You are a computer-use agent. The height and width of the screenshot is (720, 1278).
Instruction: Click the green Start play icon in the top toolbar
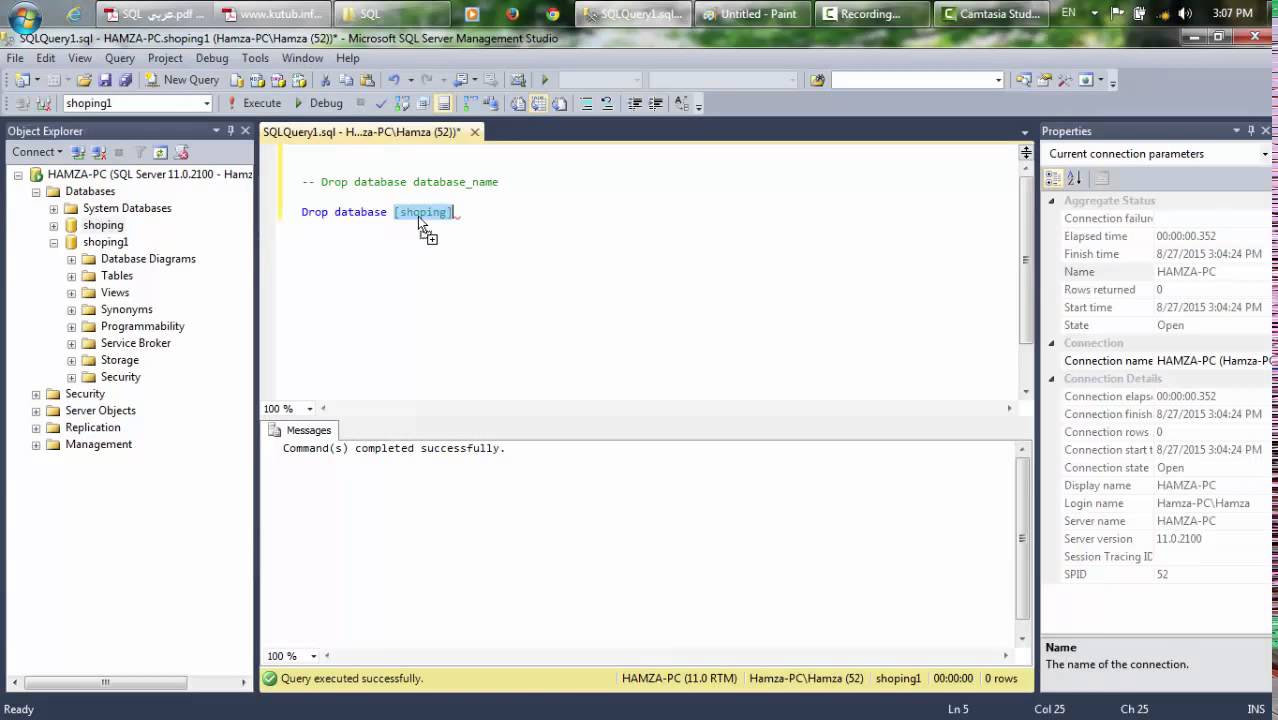pyautogui.click(x=544, y=80)
